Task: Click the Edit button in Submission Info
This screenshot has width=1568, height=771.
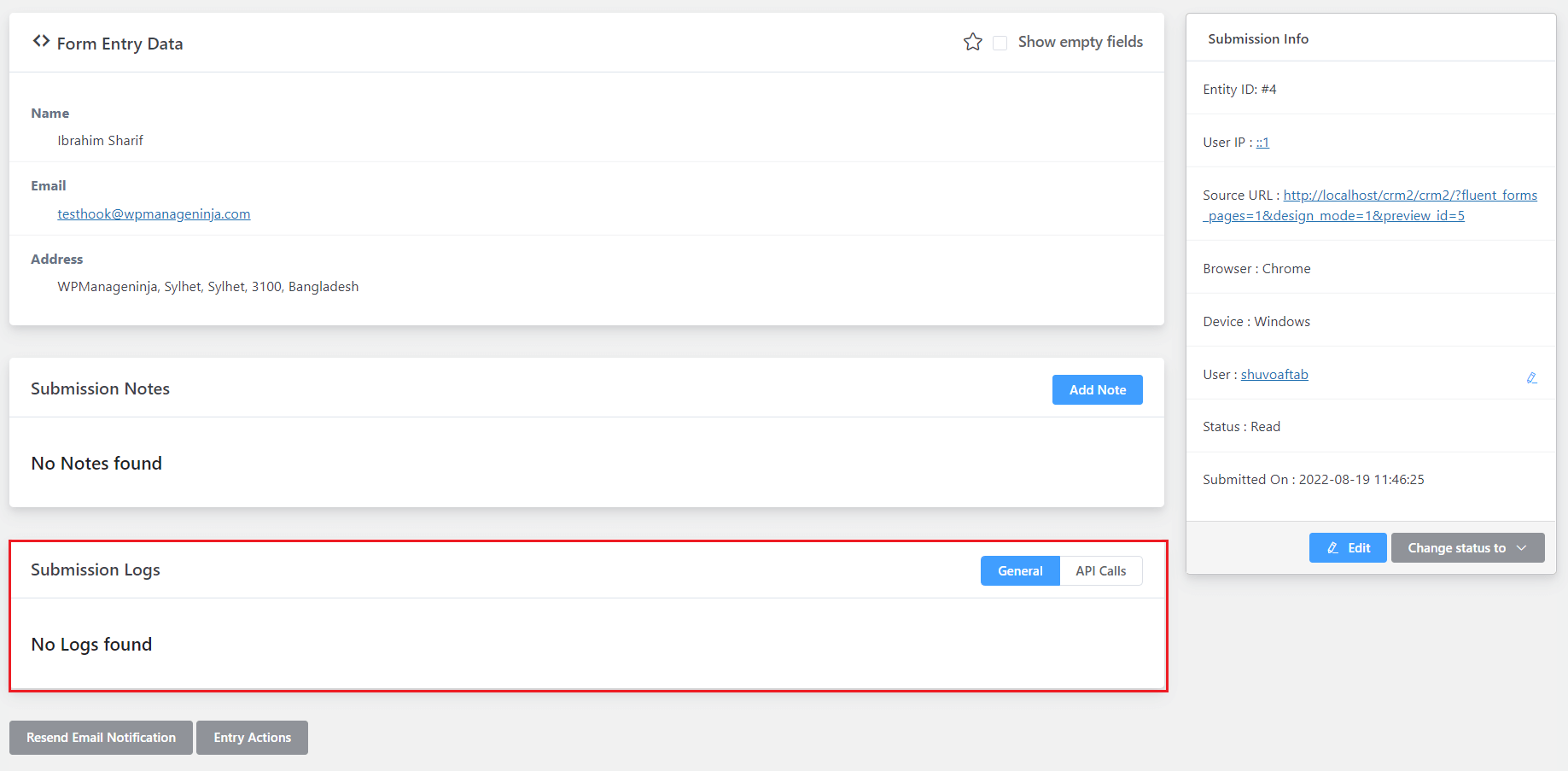Action: [1347, 547]
